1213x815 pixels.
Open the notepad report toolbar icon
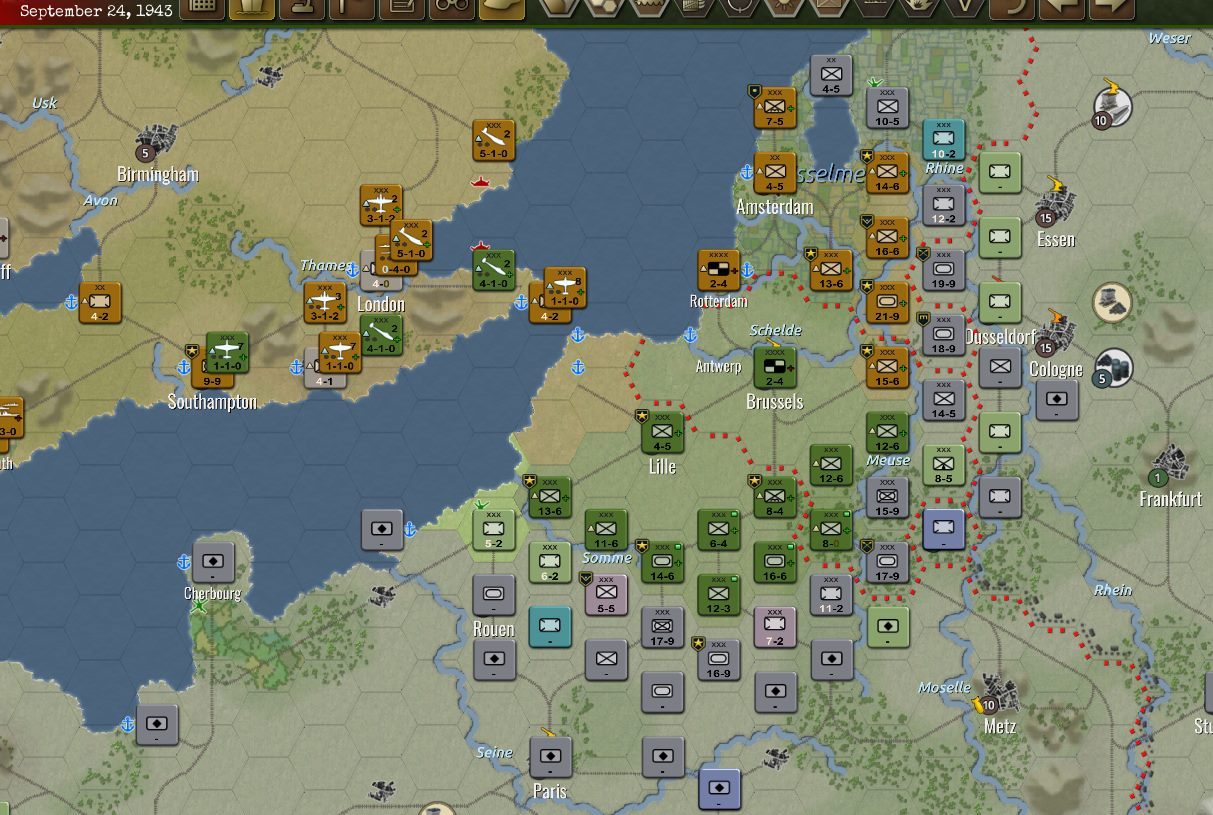(403, 8)
